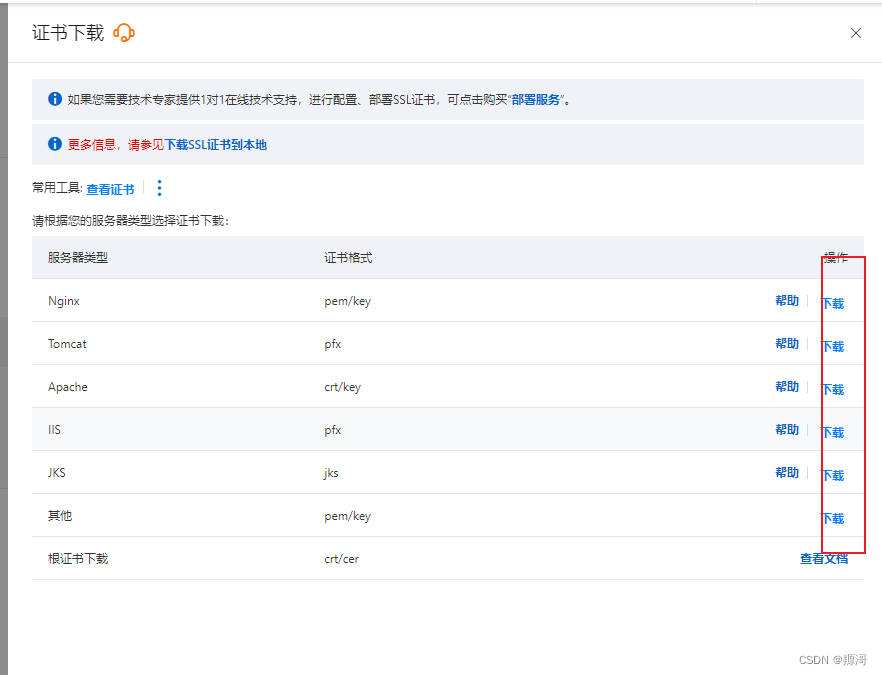Open 查看文档 for root certificate download
882x675 pixels.
[x=824, y=559]
